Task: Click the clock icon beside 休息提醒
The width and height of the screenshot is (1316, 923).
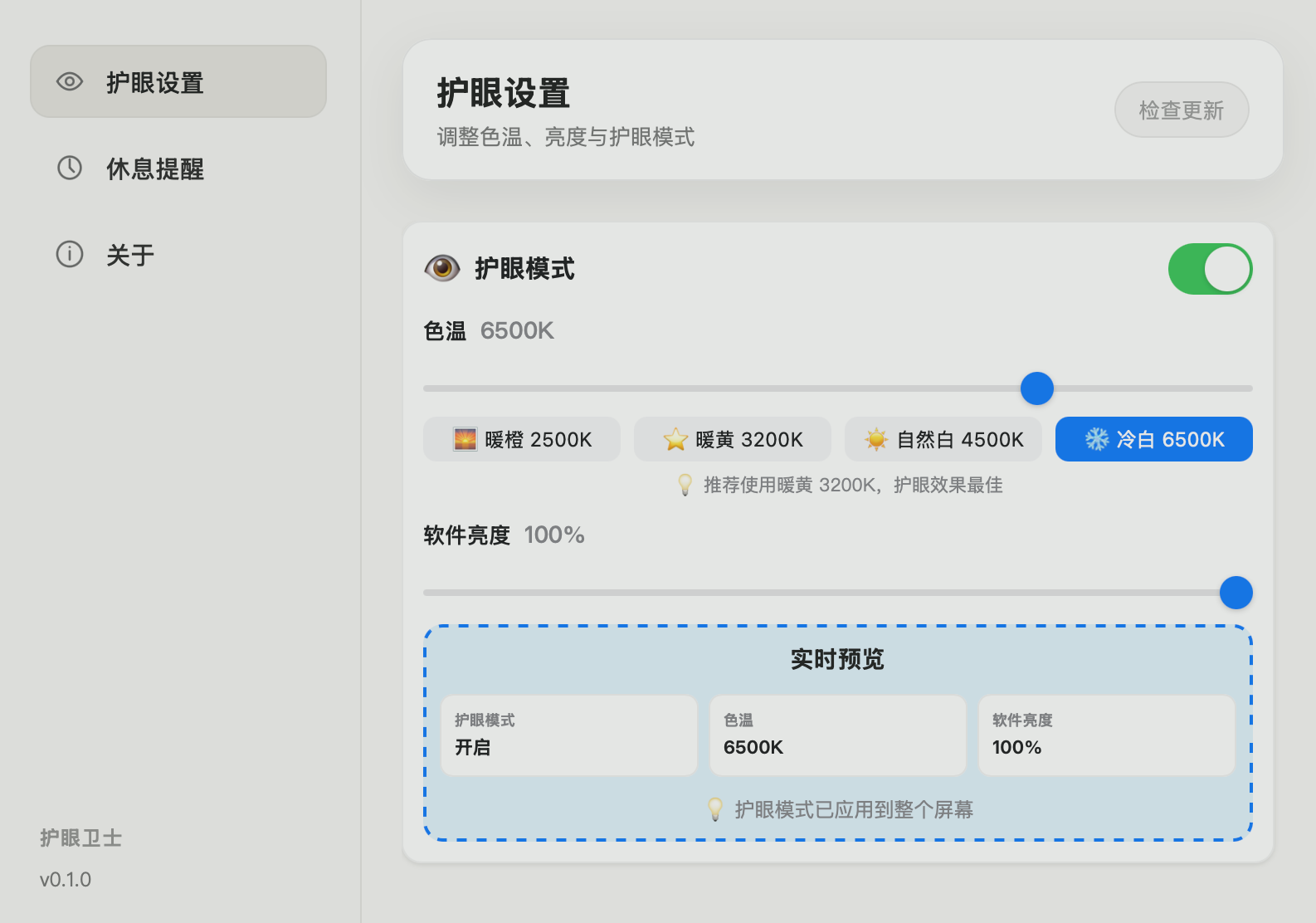Action: [70, 168]
